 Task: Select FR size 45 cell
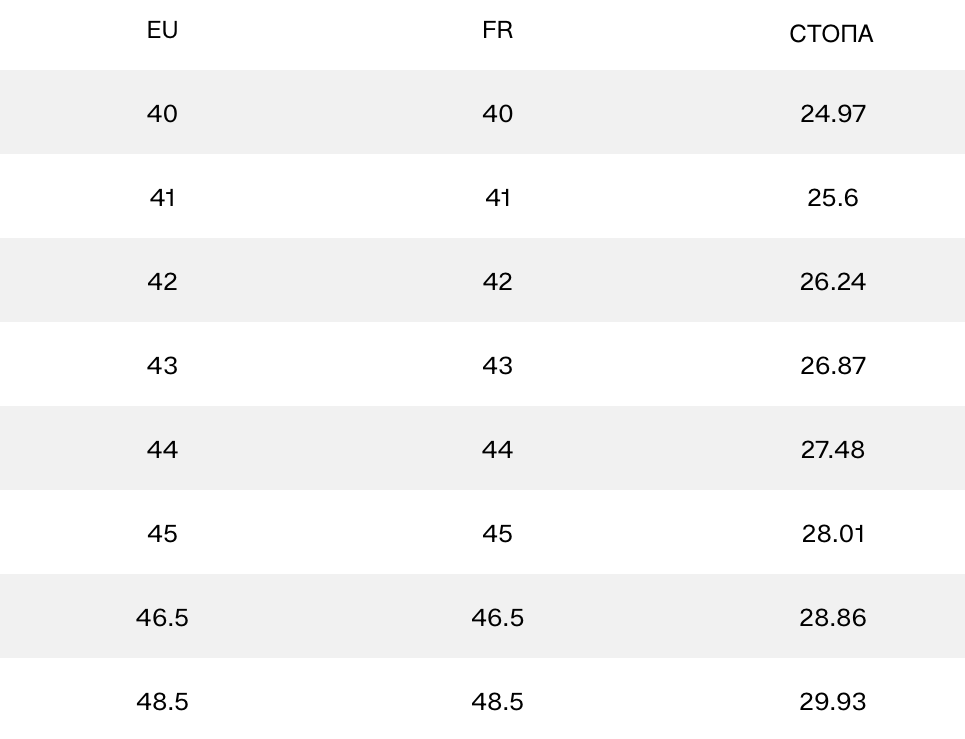pyautogui.click(x=497, y=534)
